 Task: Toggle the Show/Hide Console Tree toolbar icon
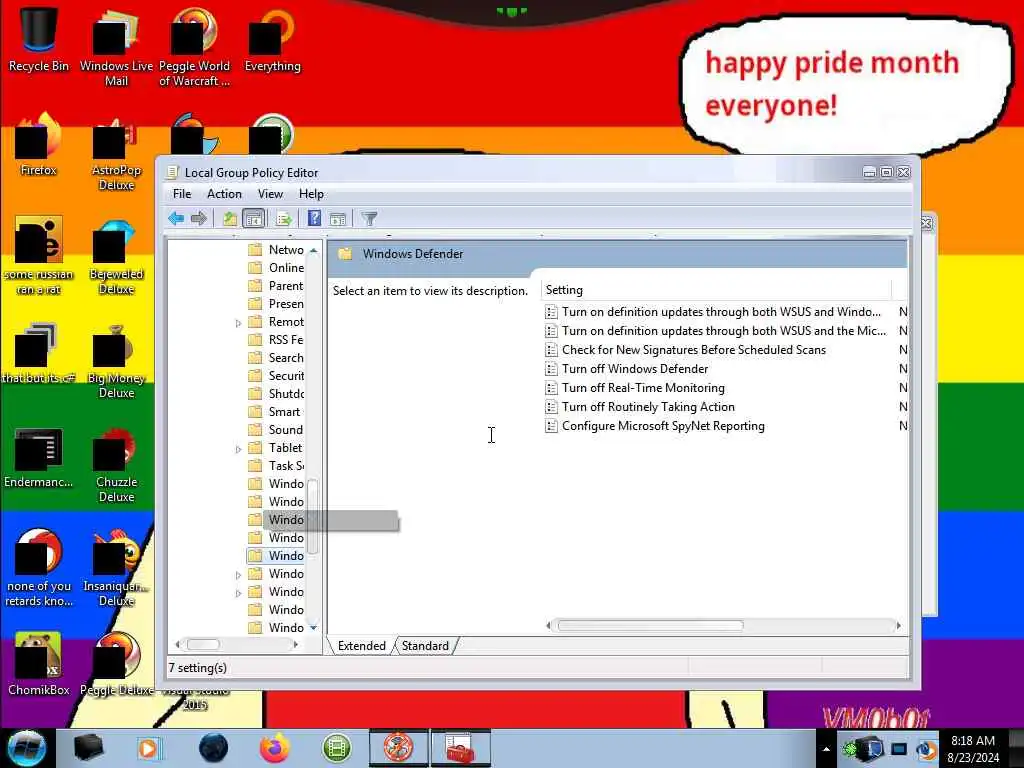(x=253, y=218)
